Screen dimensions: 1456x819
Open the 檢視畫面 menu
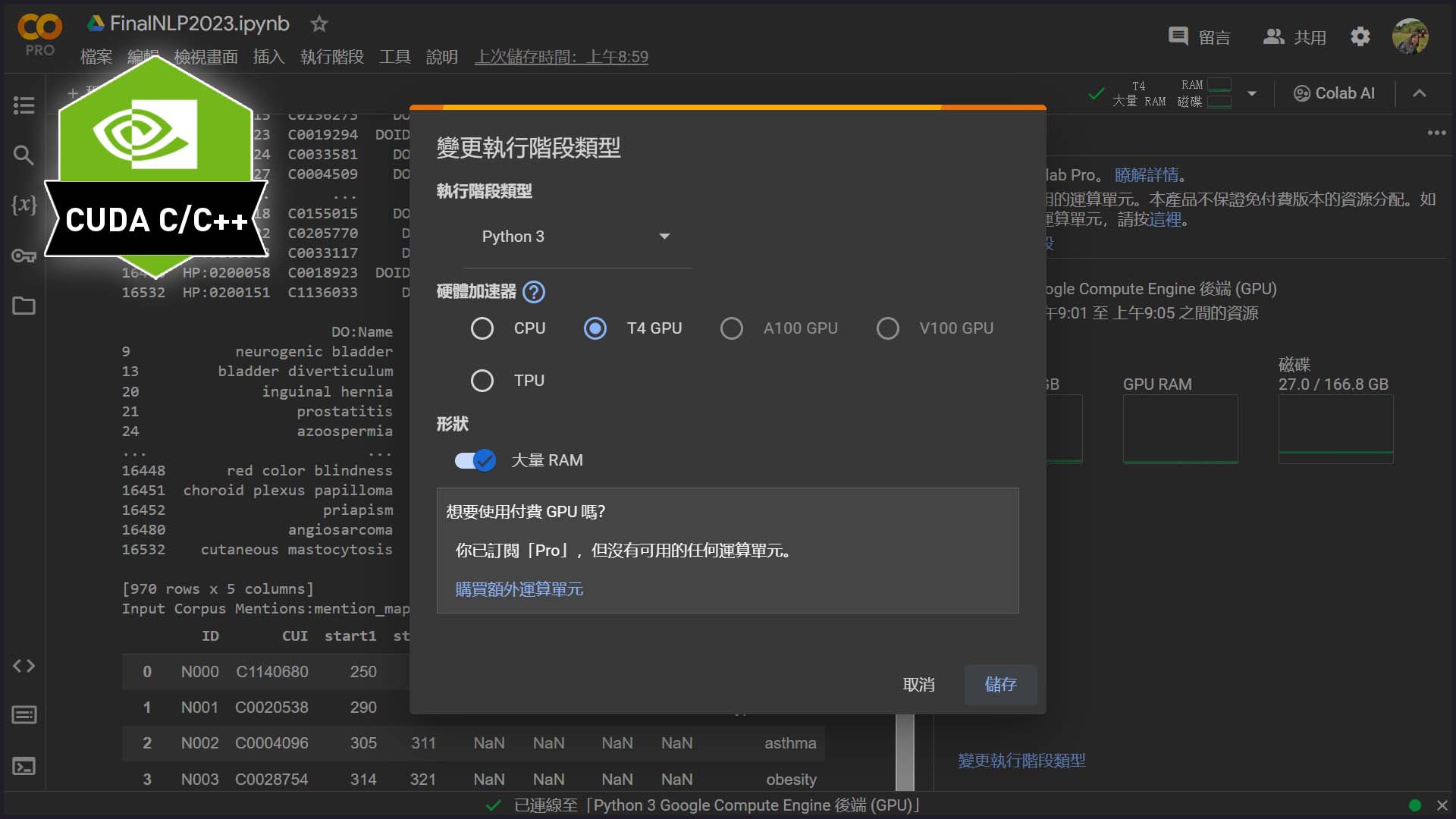point(206,57)
